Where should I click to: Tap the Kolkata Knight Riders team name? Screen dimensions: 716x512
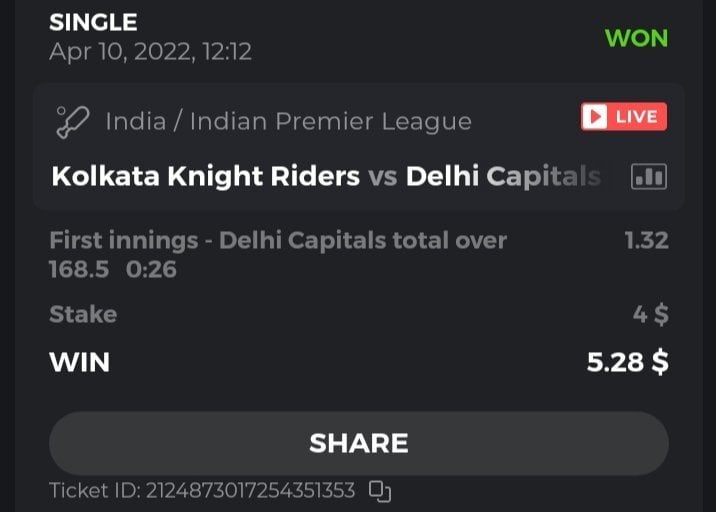(x=205, y=177)
